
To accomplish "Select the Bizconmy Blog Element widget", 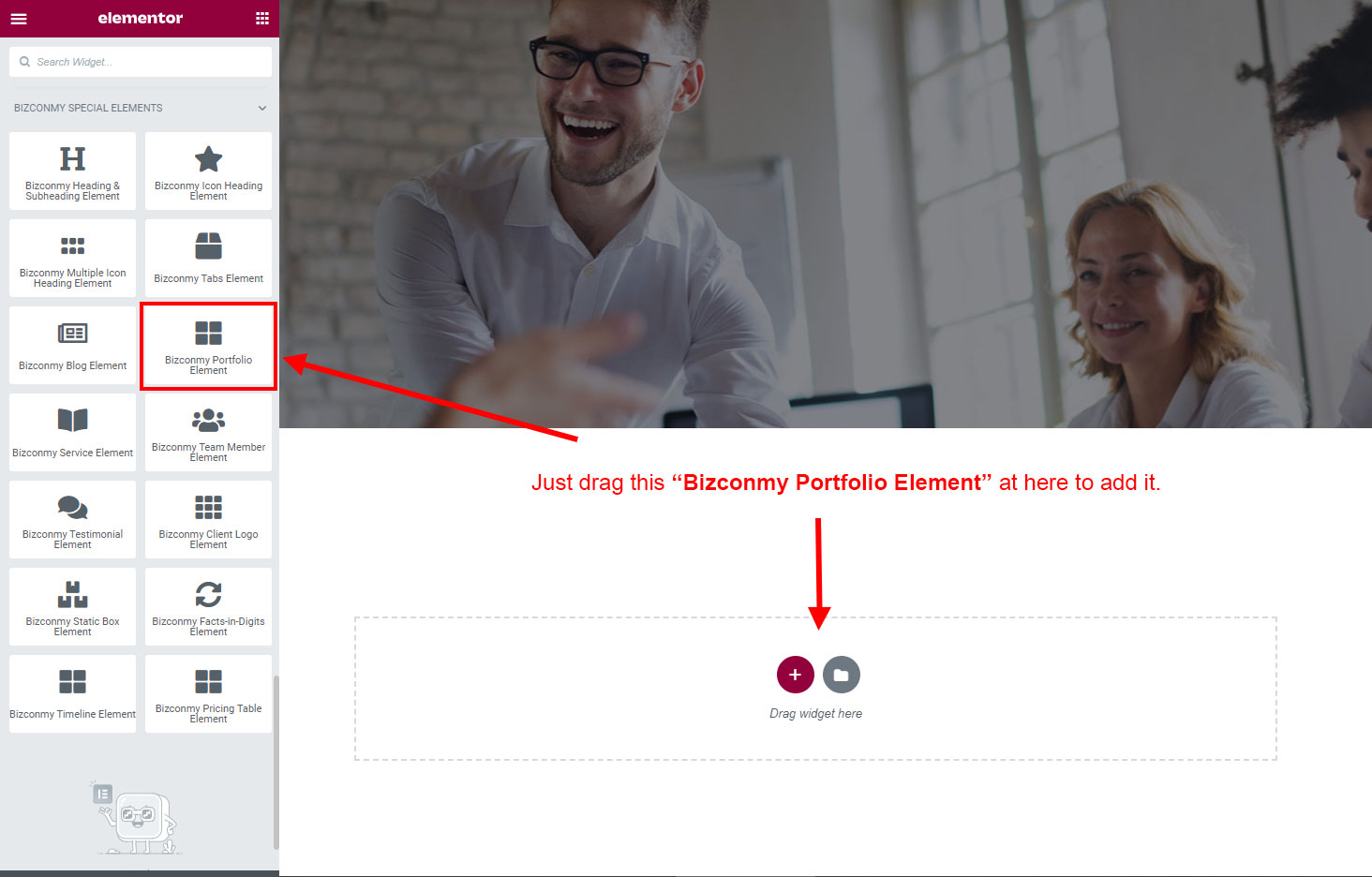I will (x=72, y=346).
